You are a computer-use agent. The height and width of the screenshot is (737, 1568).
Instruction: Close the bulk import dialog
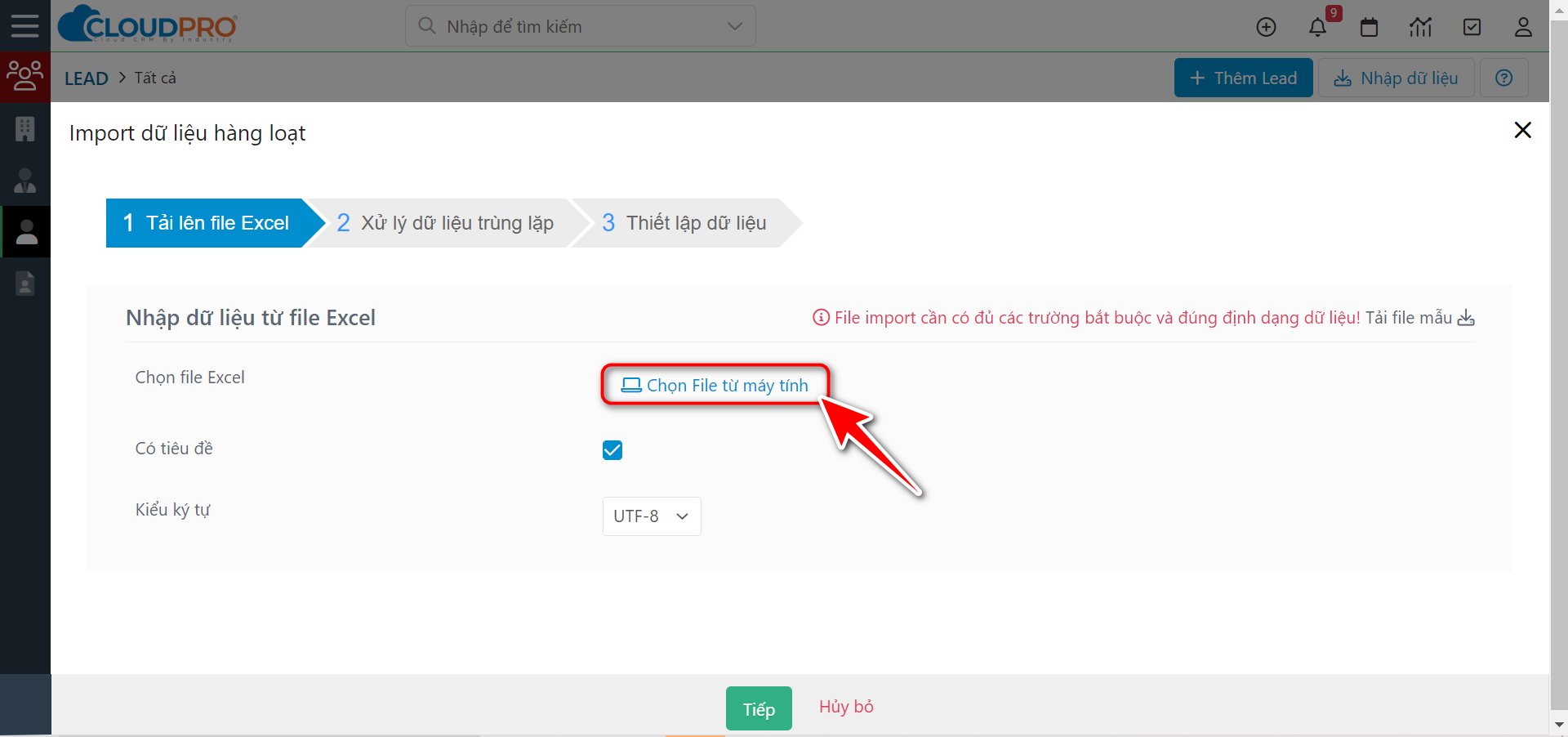click(x=1522, y=130)
